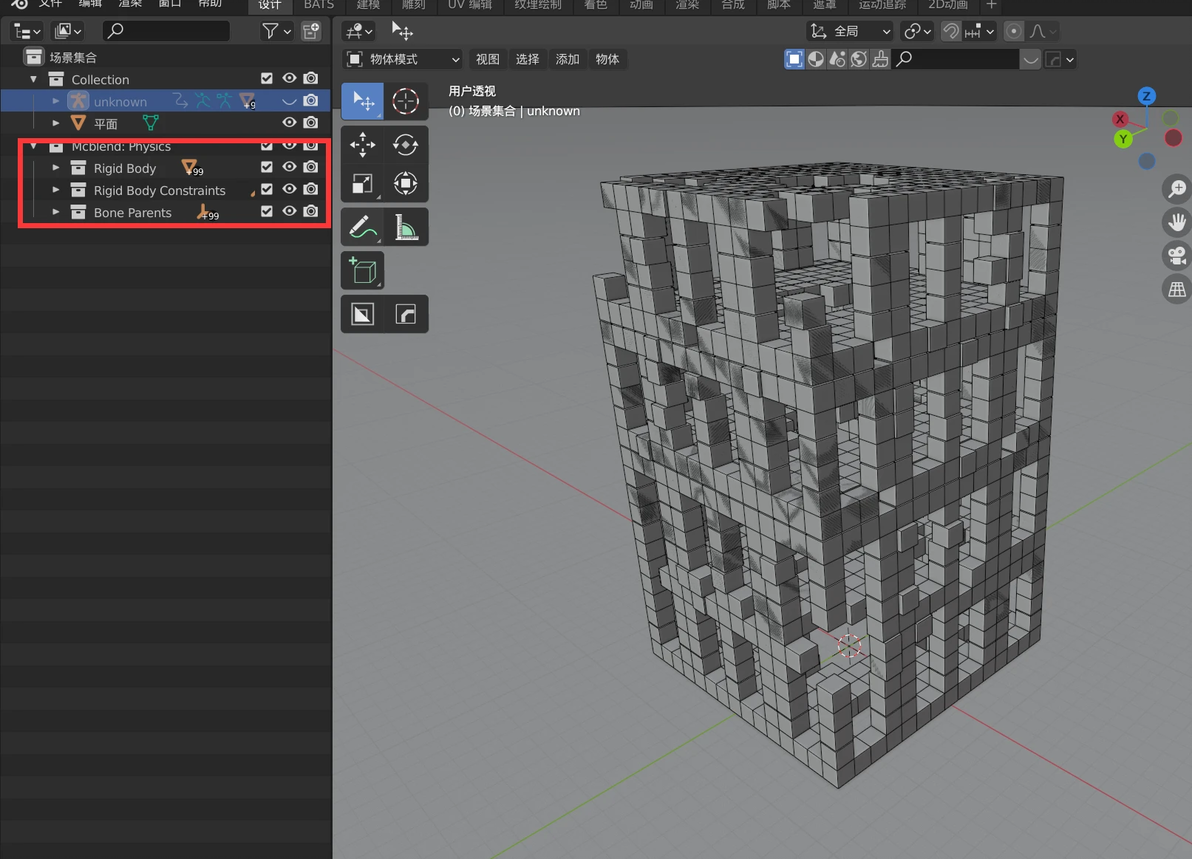Viewport: 1192px width, 859px height.
Task: Toggle camera view in the viewport
Action: pyautogui.click(x=1176, y=255)
